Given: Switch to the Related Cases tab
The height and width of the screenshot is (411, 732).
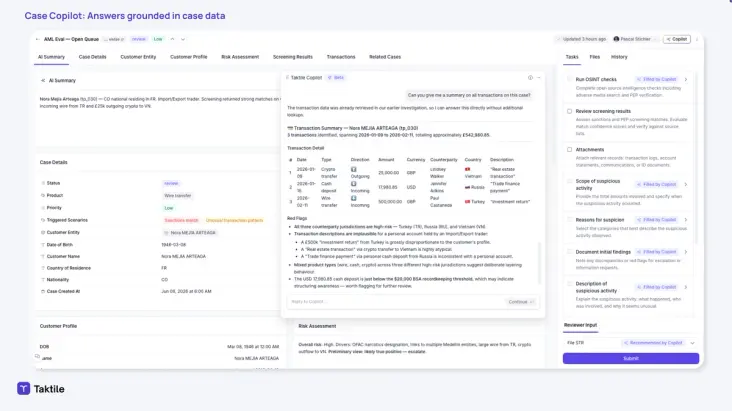Looking at the screenshot, I should pos(385,57).
